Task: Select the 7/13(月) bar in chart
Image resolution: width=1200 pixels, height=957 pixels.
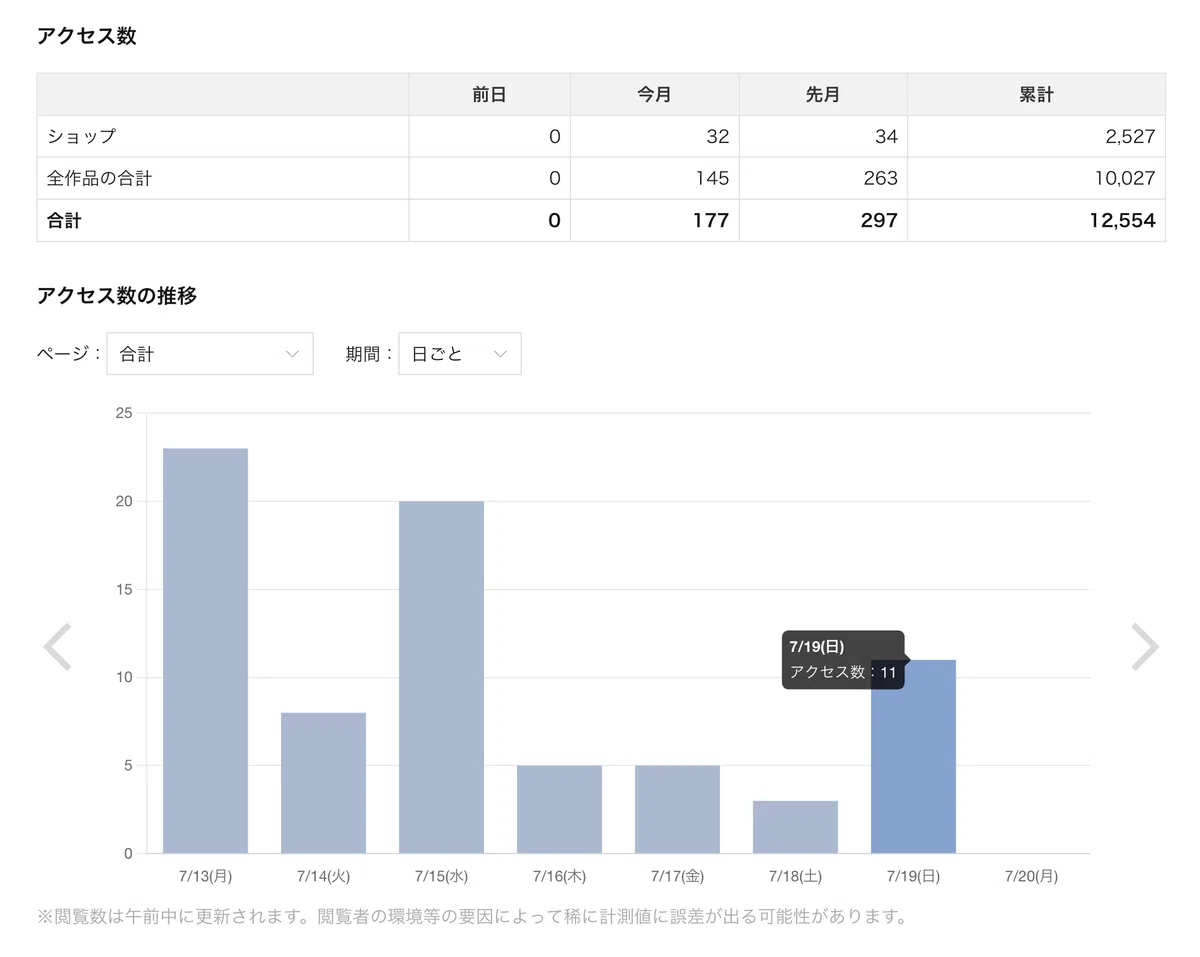Action: coord(205,651)
